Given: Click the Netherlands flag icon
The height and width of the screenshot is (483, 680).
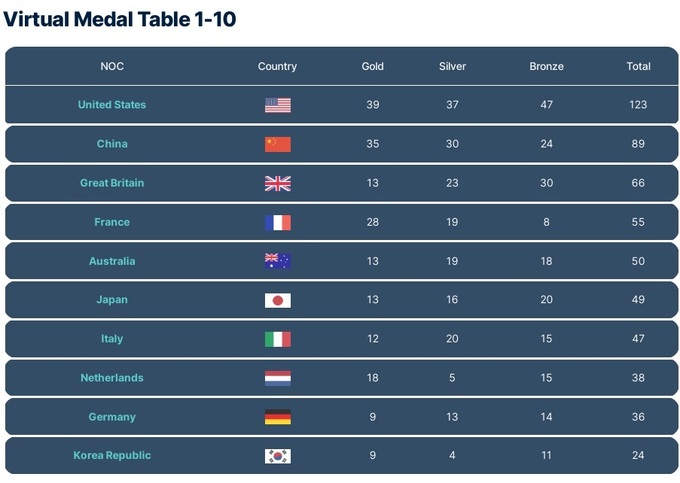Looking at the screenshot, I should pyautogui.click(x=277, y=378).
